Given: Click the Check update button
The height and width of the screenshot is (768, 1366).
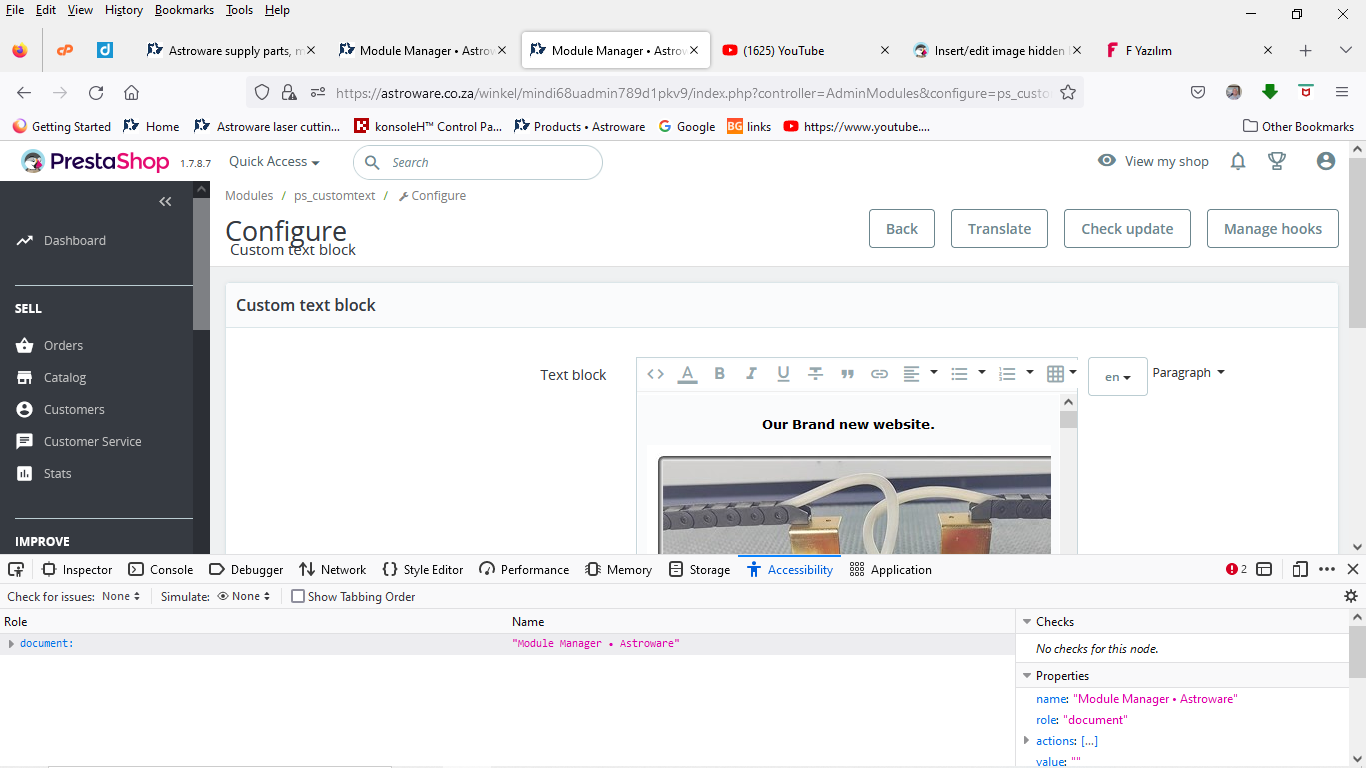Looking at the screenshot, I should [x=1127, y=228].
